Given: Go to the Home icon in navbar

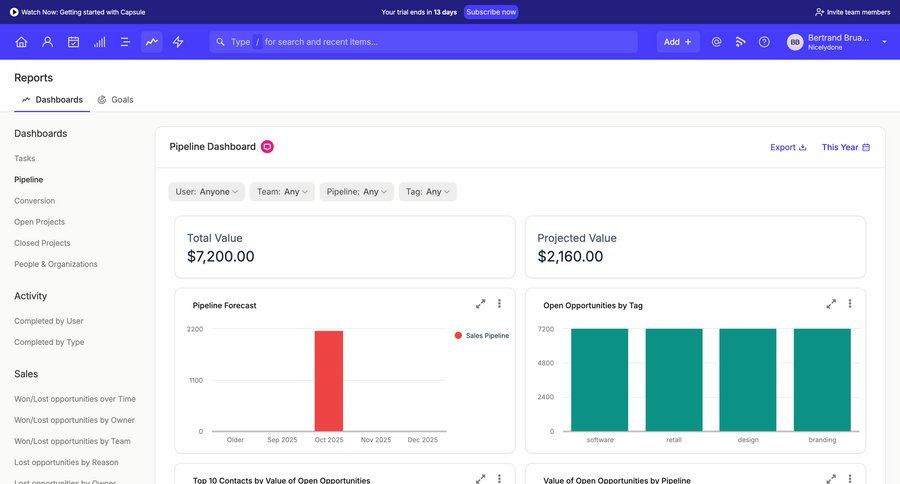Looking at the screenshot, I should (x=21, y=42).
